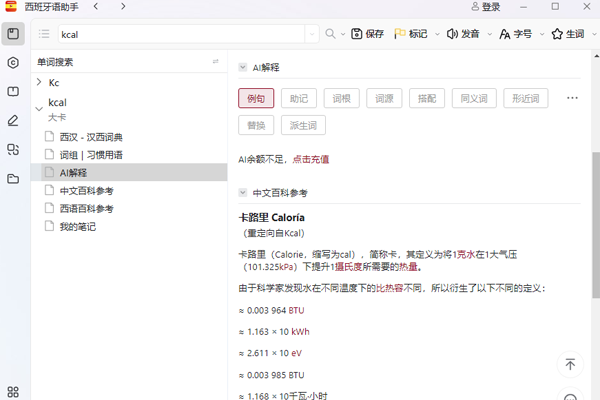Collapse the AI解释 section
Screen dimensions: 600x400
pyautogui.click(x=242, y=67)
